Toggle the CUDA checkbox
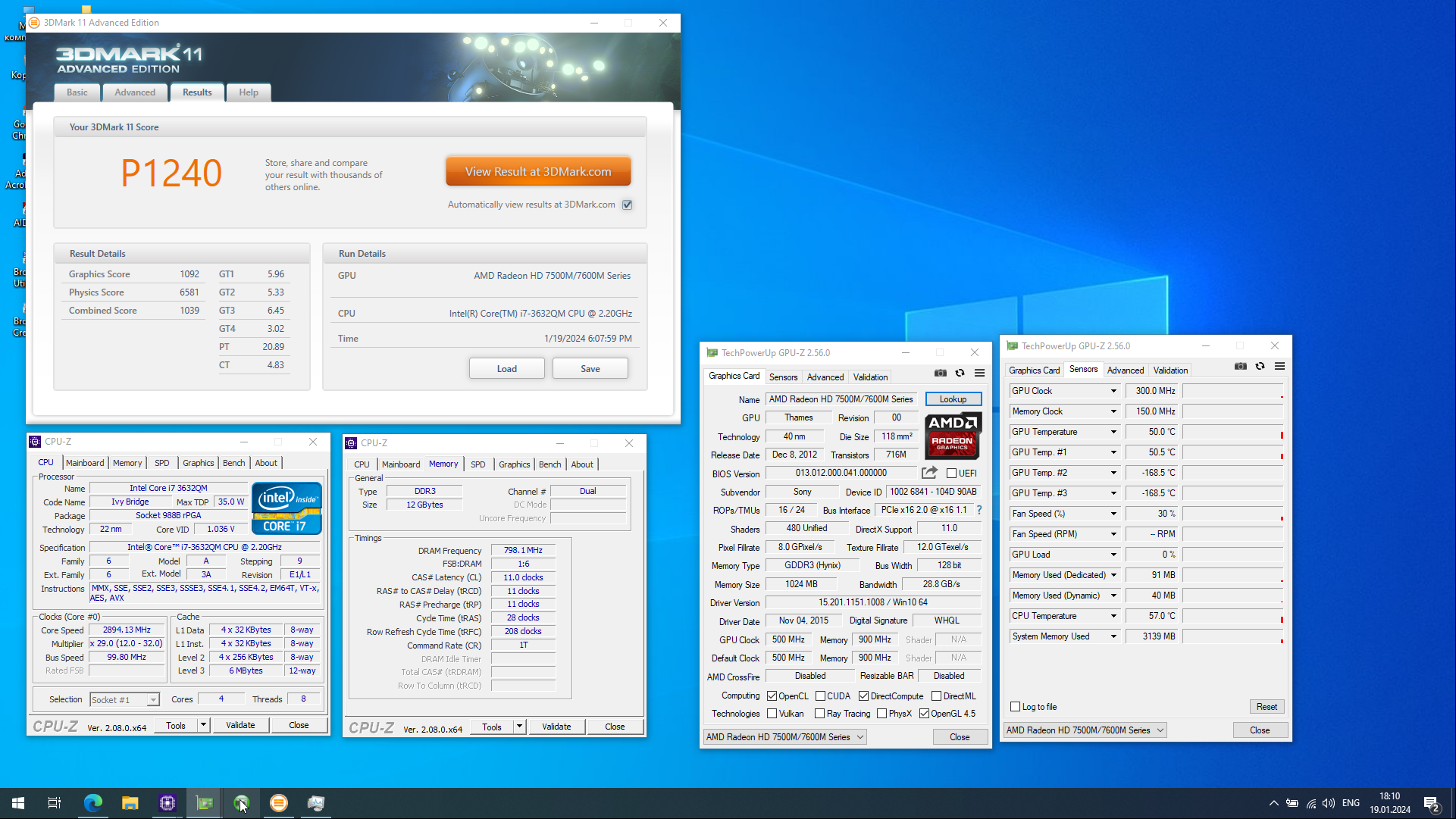Viewport: 1456px width, 819px height. [x=820, y=696]
